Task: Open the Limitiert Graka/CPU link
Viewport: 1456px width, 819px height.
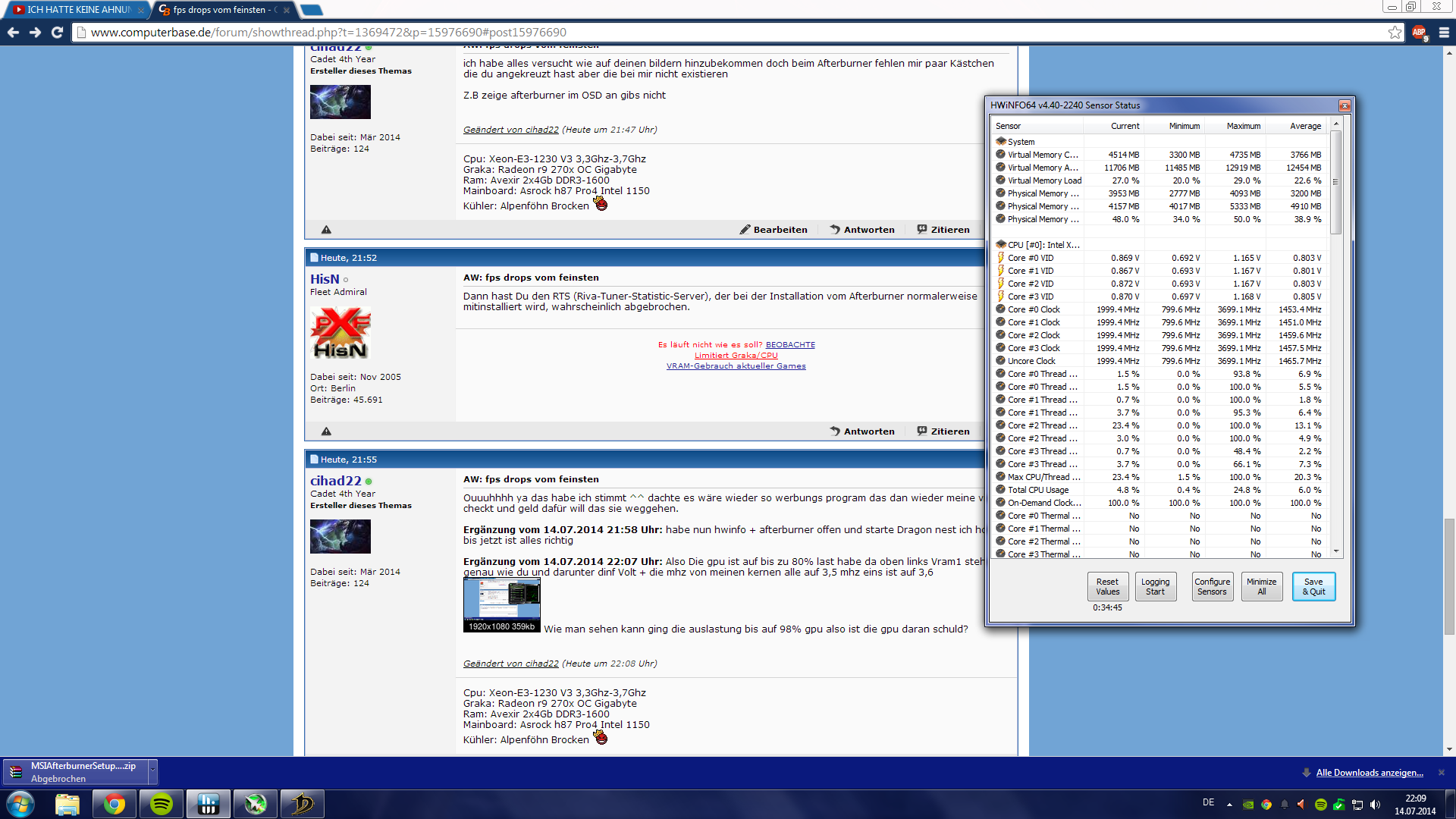Action: click(736, 355)
